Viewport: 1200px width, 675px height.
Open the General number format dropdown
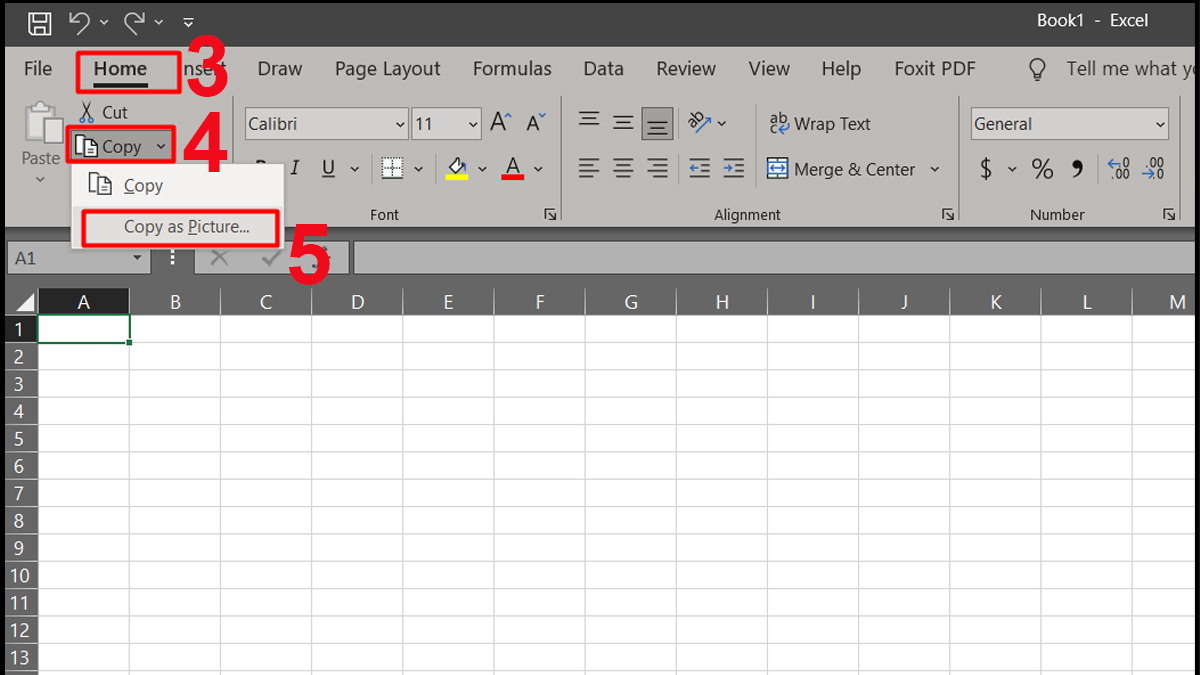tap(1069, 124)
